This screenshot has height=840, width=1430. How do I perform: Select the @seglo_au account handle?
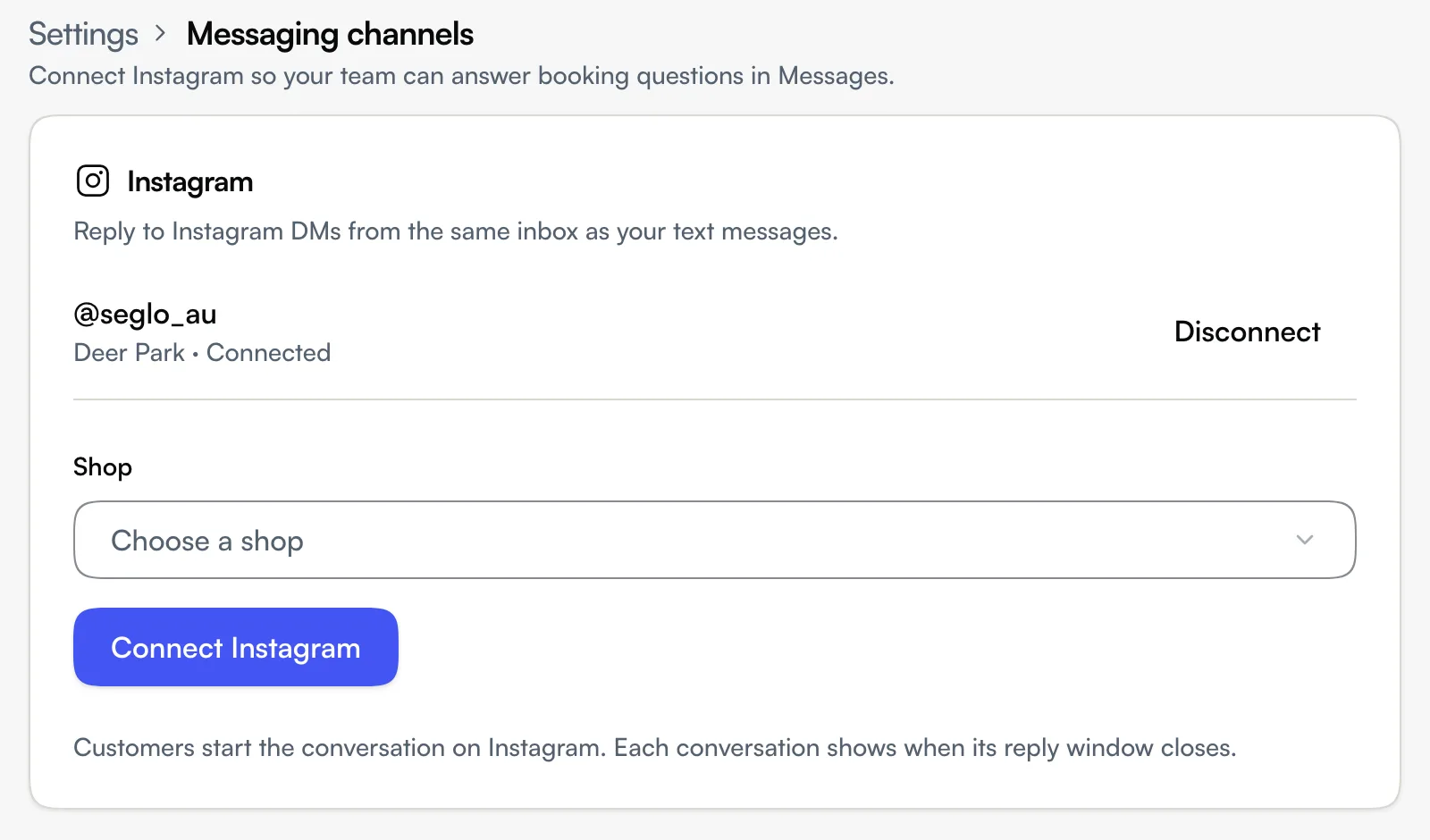(x=145, y=314)
